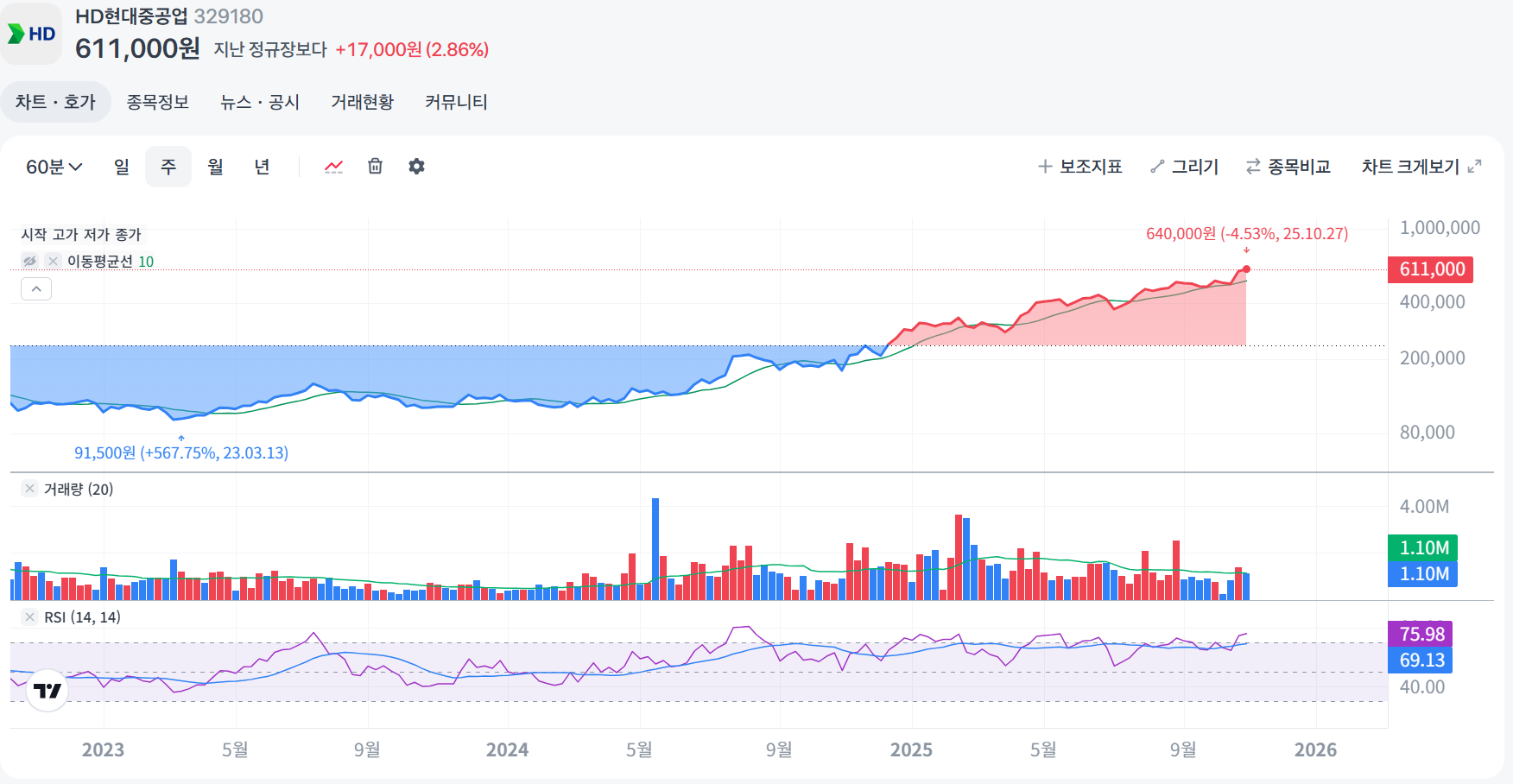Viewport: 1513px width, 784px height.
Task: Open the 60분 interval dropdown
Action: point(54,167)
